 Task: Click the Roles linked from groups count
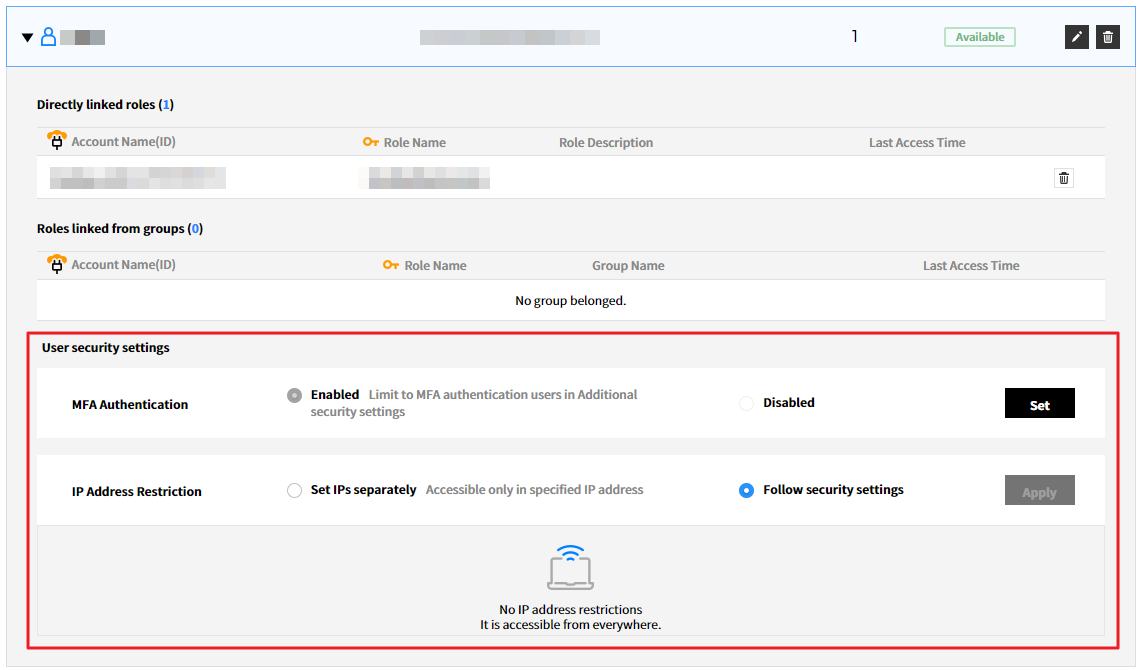[x=196, y=228]
